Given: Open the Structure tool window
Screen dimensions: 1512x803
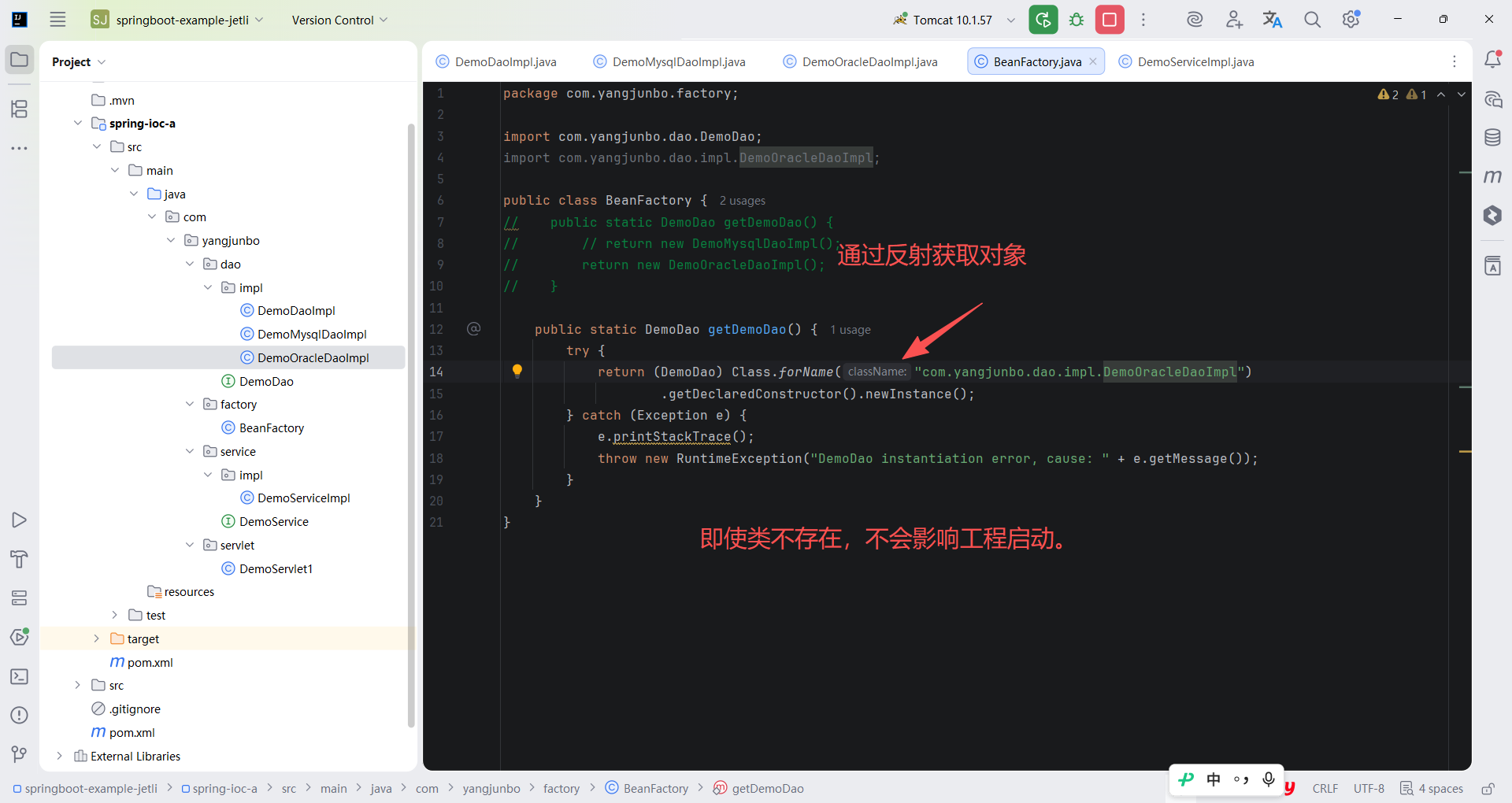Looking at the screenshot, I should click(20, 109).
